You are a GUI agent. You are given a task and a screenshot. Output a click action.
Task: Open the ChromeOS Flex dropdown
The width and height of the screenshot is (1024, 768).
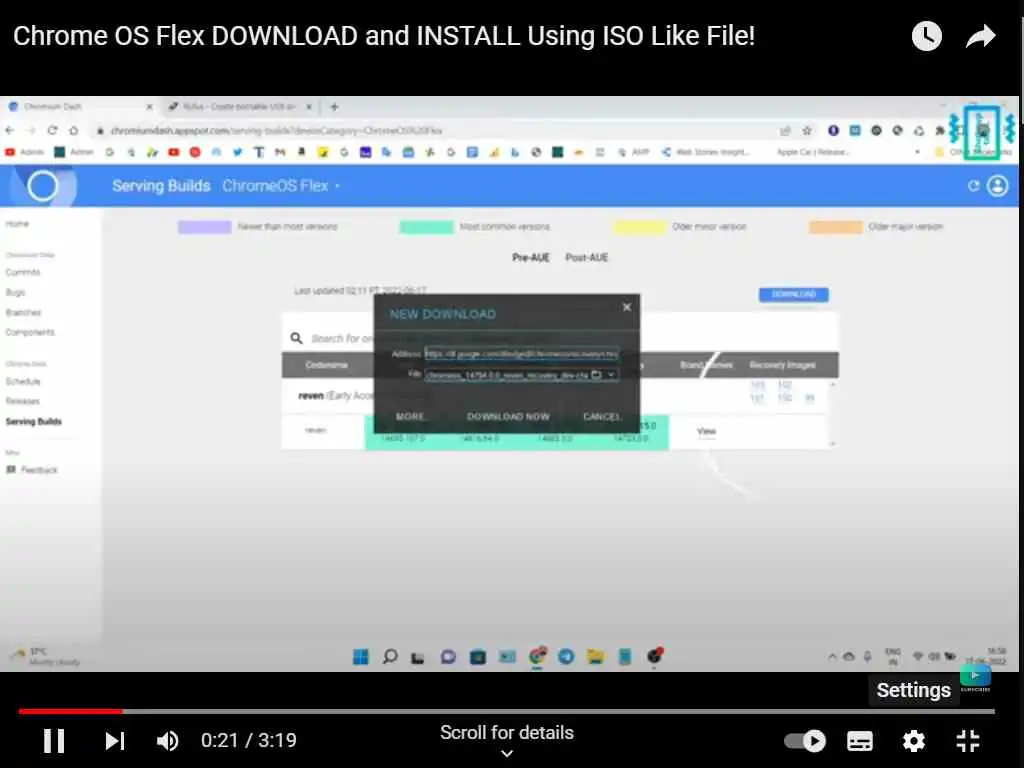pyautogui.click(x=281, y=186)
